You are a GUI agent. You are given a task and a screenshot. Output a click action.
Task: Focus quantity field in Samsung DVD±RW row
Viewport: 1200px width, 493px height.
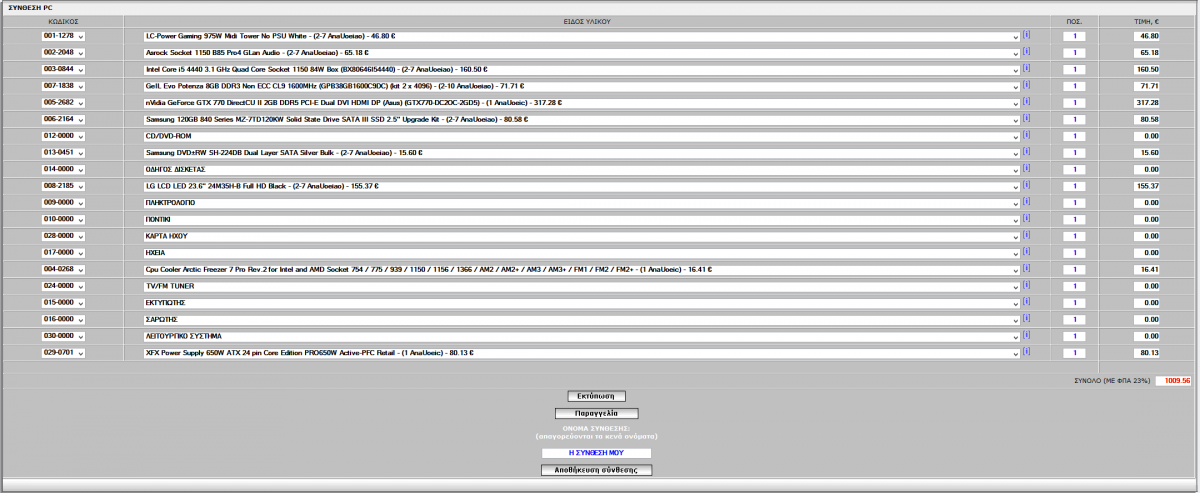click(x=1074, y=153)
